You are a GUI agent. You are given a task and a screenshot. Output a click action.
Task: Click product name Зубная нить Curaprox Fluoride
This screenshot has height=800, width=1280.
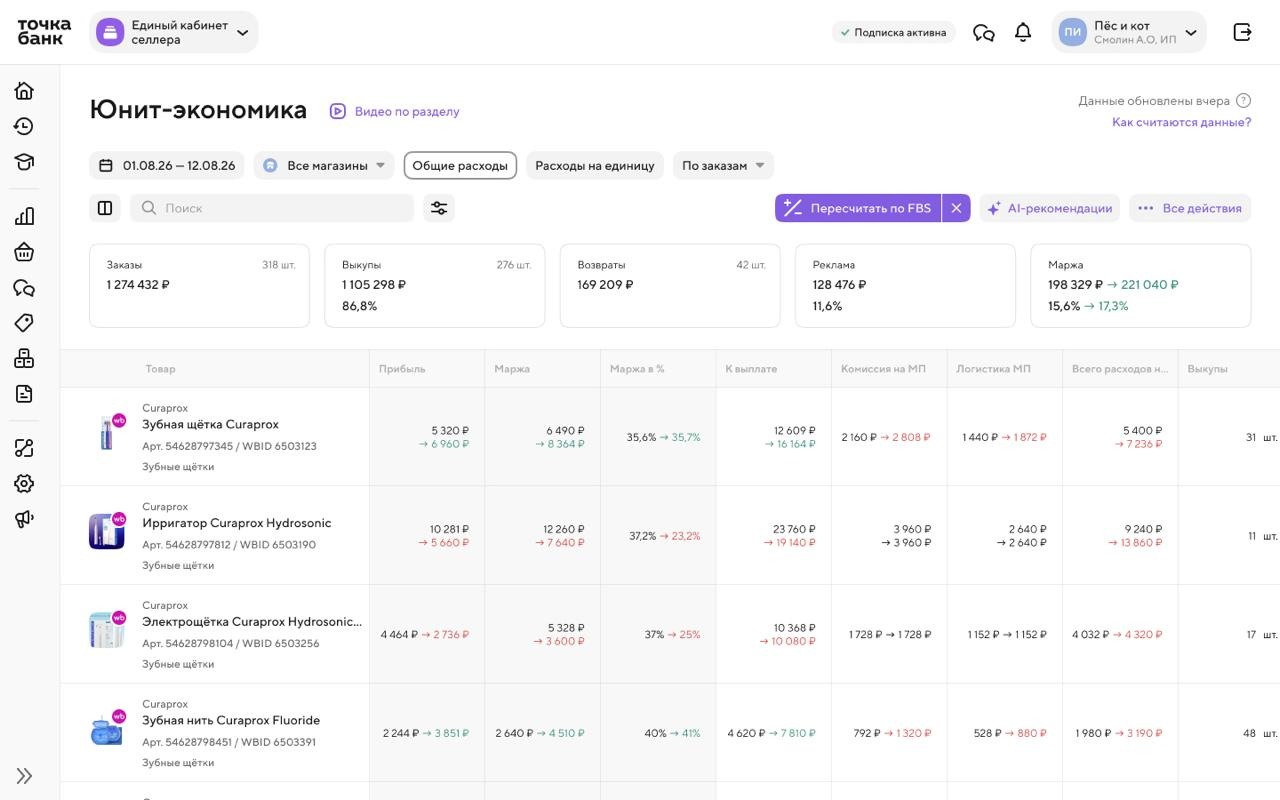(x=231, y=720)
